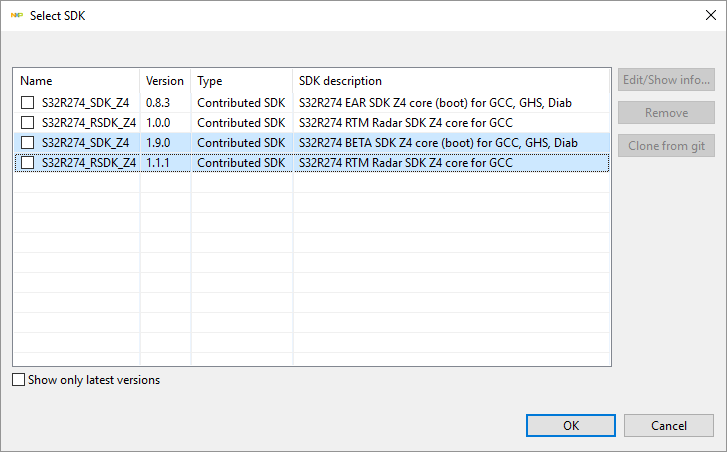727x452 pixels.
Task: Click the NXP icon in title bar
Action: [x=16, y=16]
